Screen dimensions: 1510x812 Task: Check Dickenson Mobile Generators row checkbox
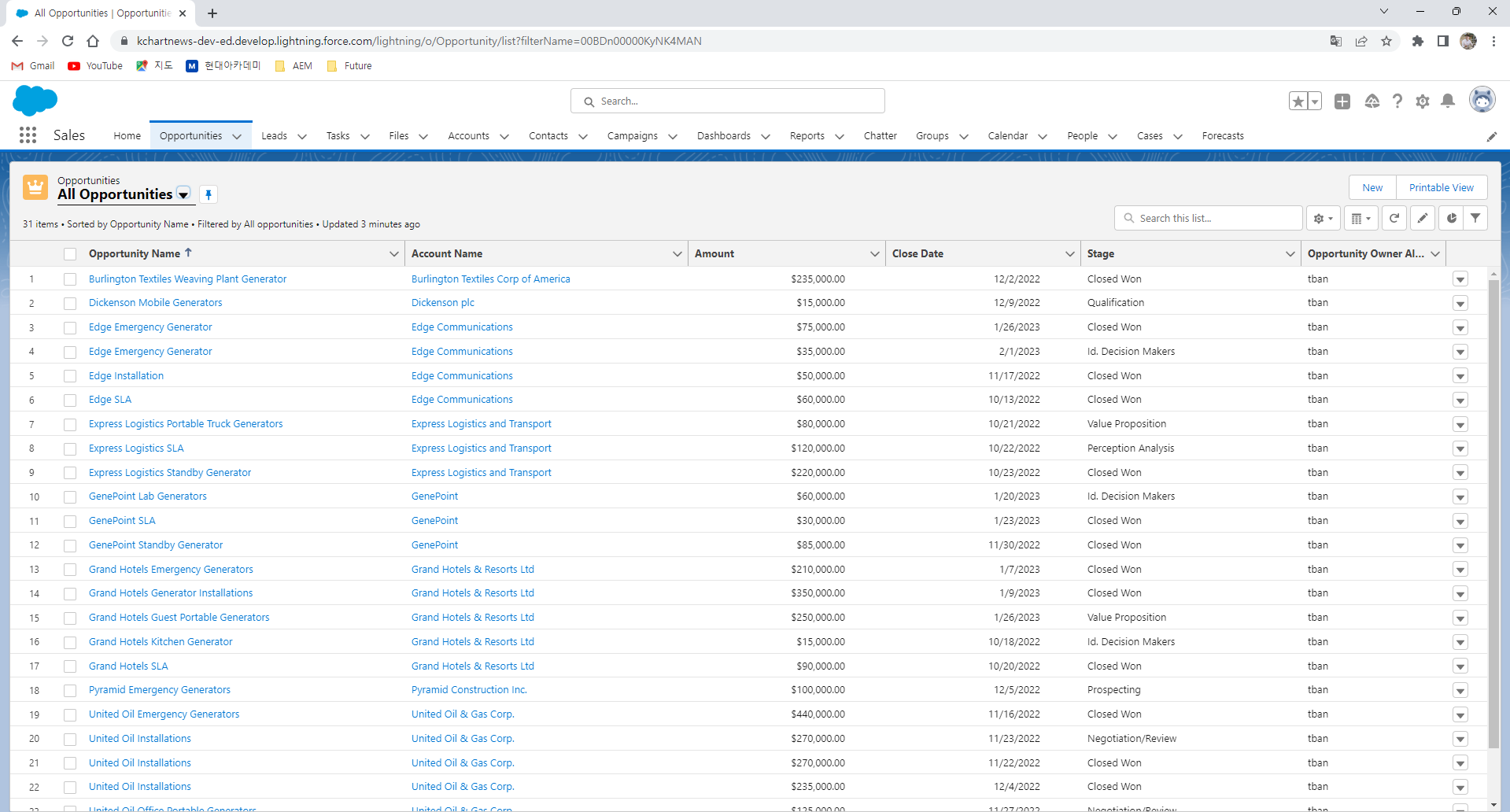pos(70,304)
